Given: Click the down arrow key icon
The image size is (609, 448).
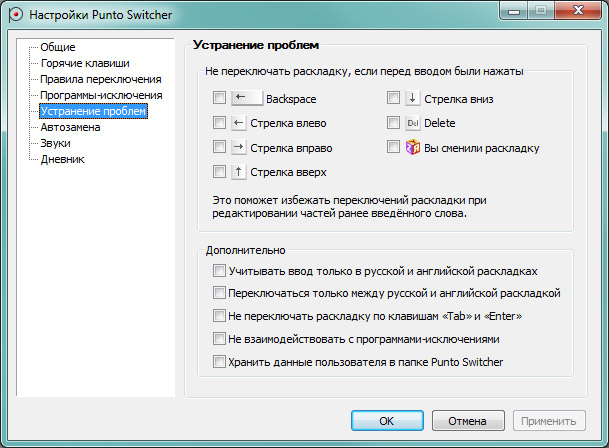Looking at the screenshot, I should click(x=413, y=99).
